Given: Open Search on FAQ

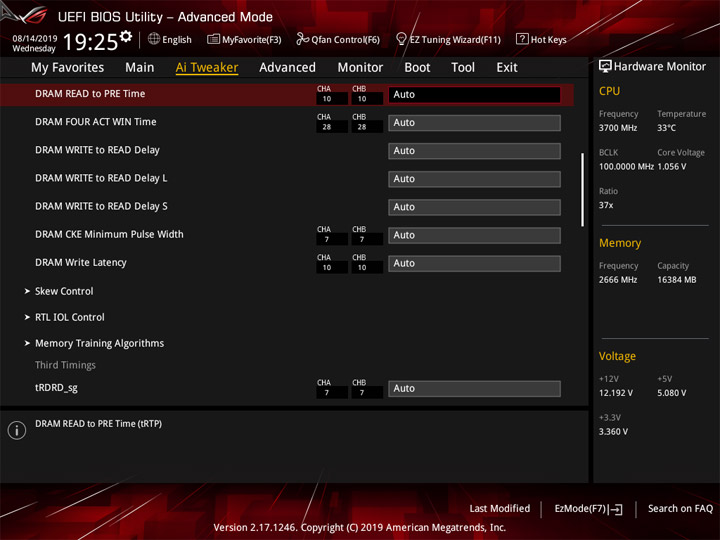Looking at the screenshot, I should click(x=681, y=509).
